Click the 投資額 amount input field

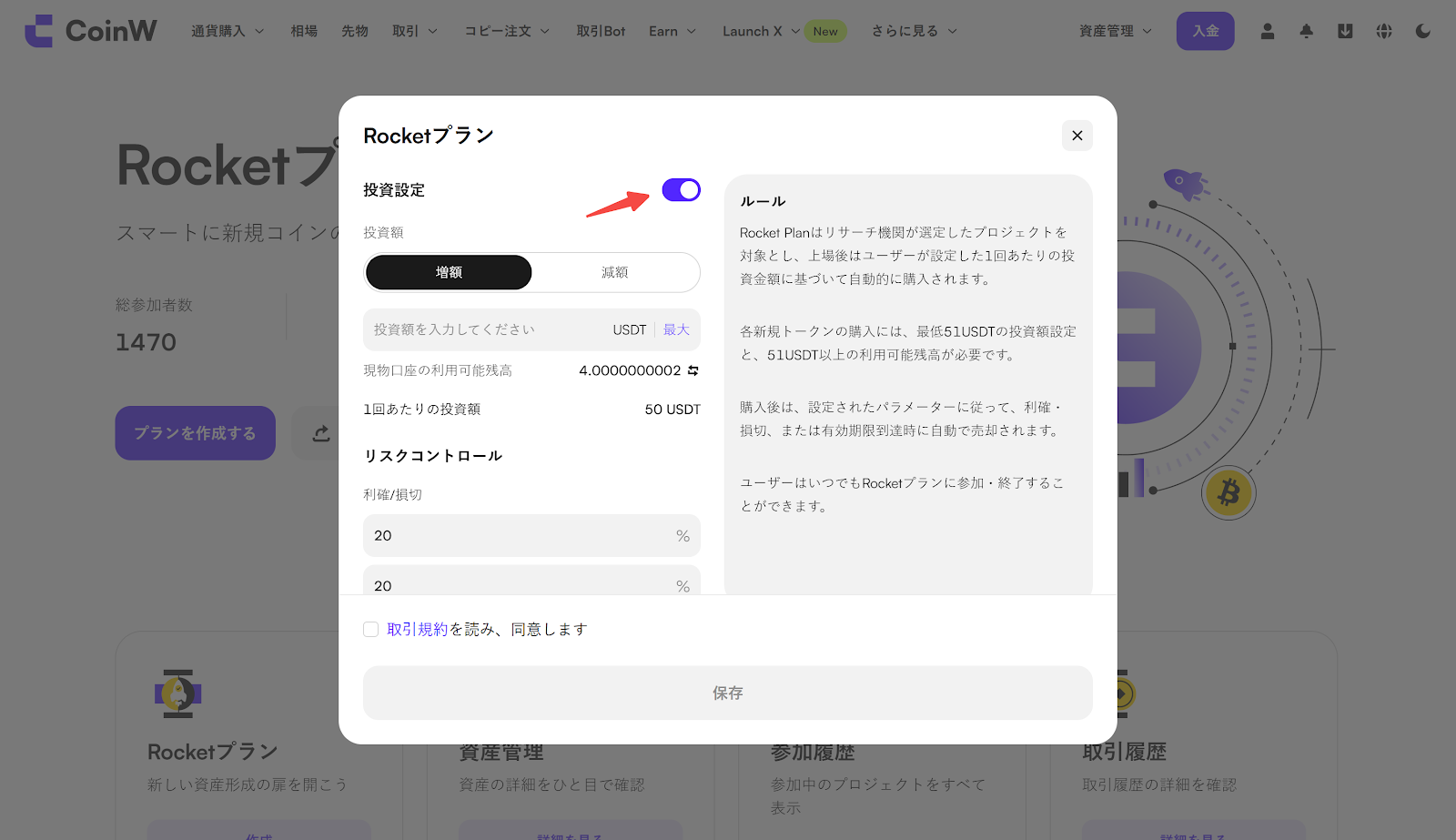[x=482, y=329]
